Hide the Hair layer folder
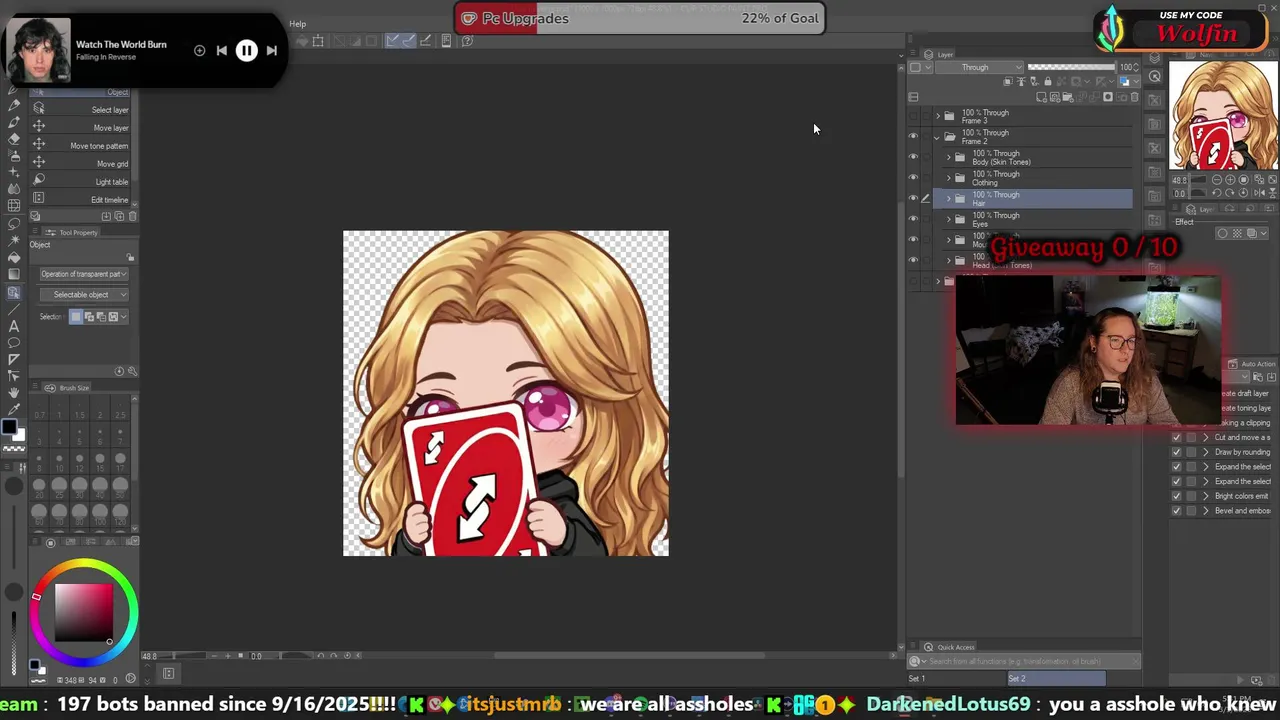The height and width of the screenshot is (720, 1280). [913, 198]
